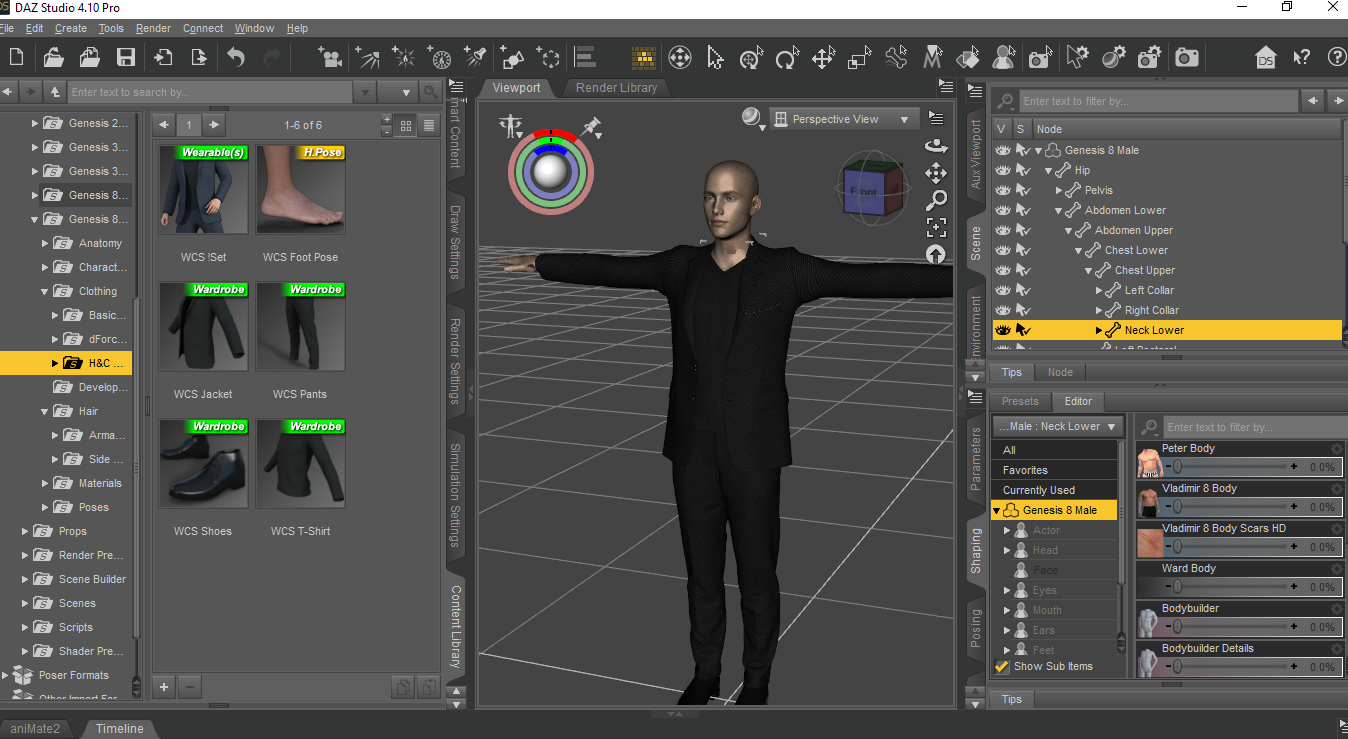This screenshot has width=1348, height=739.
Task: Click the Undo arrow in the toolbar
Action: click(x=236, y=57)
